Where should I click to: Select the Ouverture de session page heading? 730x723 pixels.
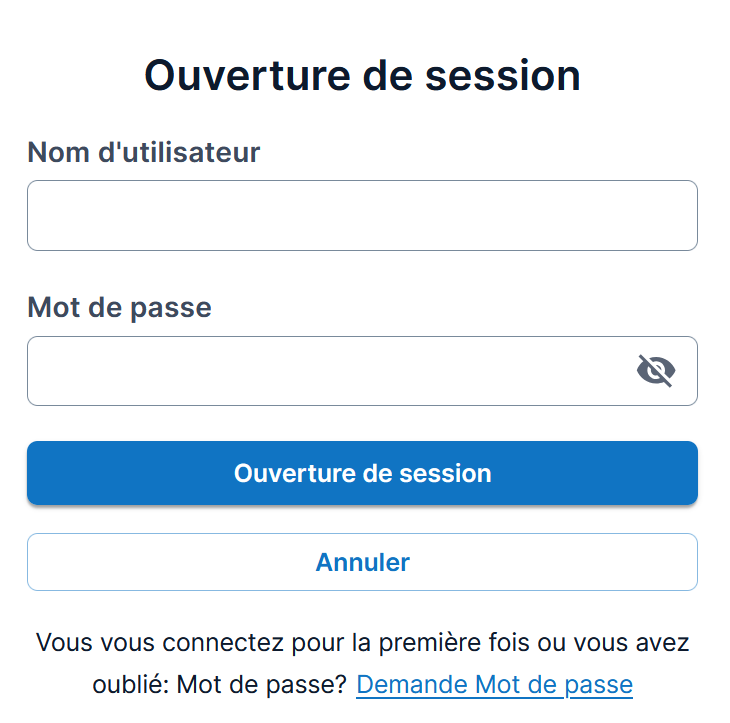click(362, 75)
